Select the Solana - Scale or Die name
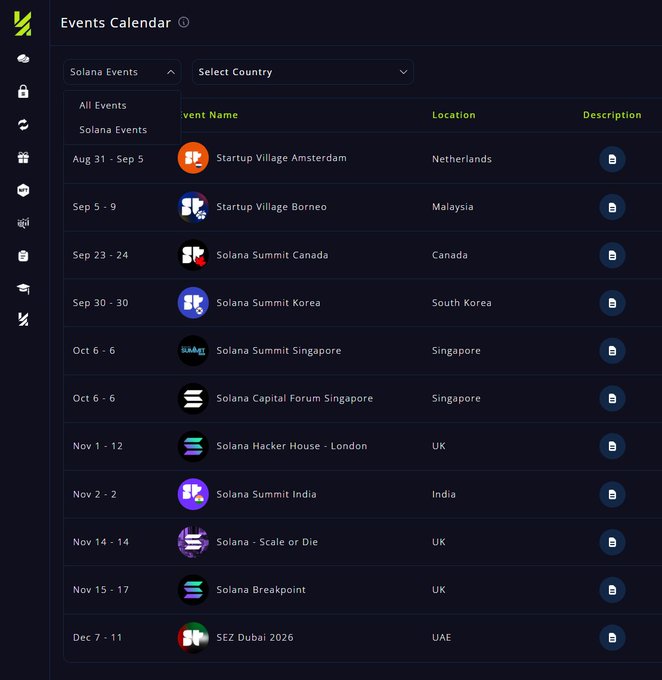662x680 pixels. pos(267,542)
